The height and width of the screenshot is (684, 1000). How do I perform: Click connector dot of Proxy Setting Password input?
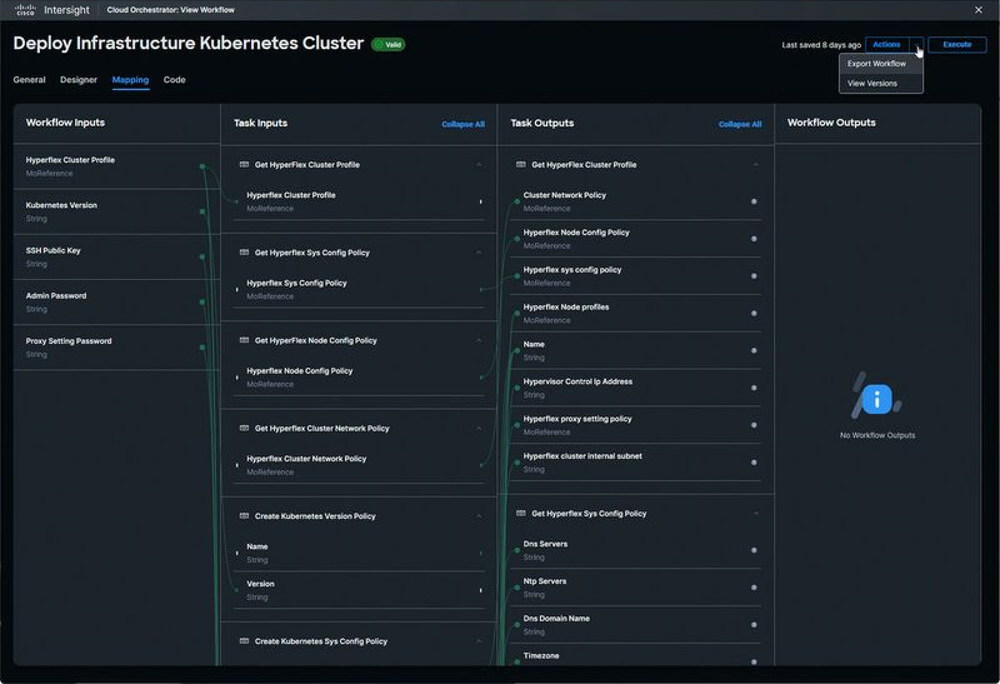click(202, 347)
